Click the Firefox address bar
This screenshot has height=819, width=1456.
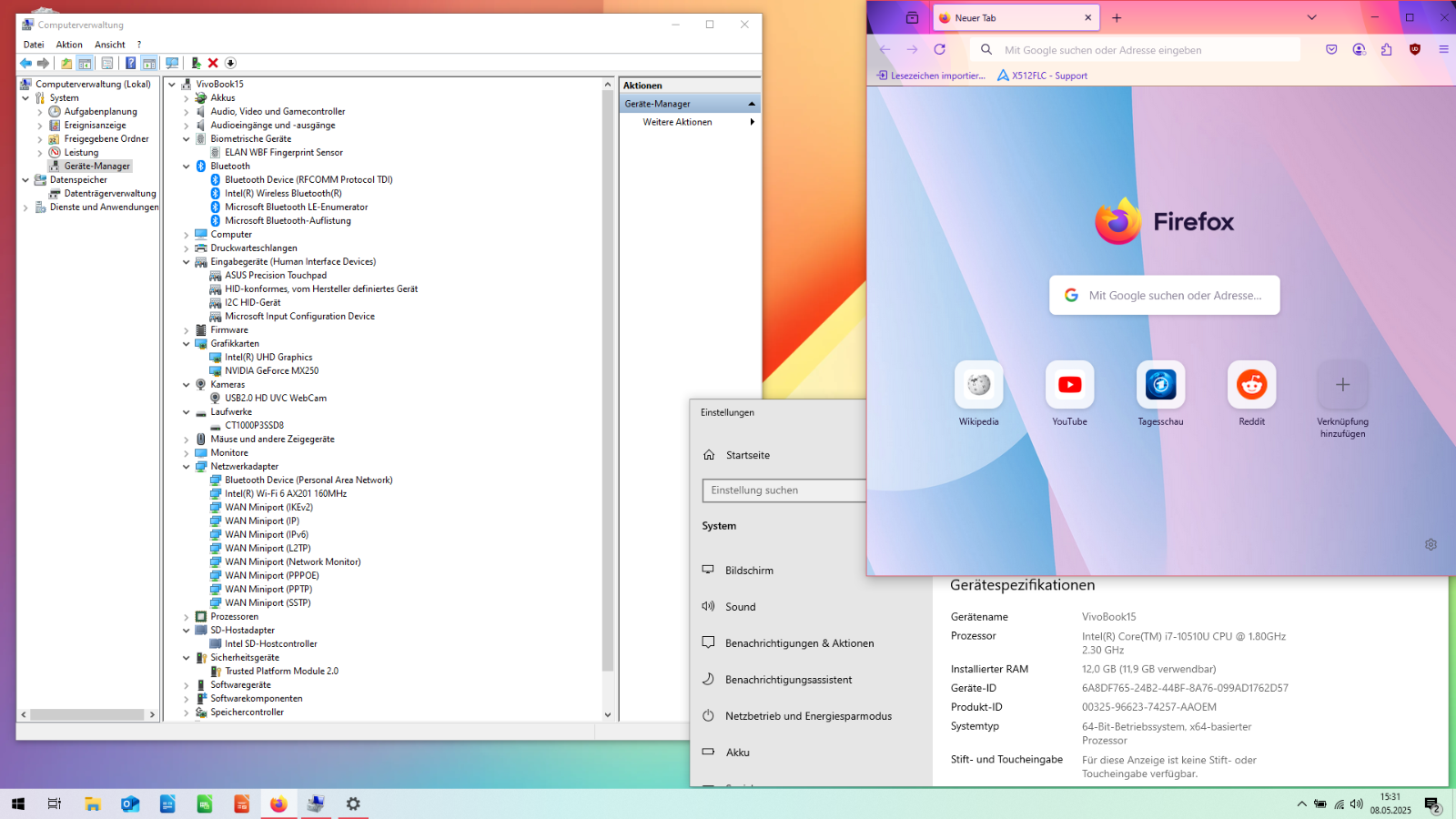(1136, 49)
